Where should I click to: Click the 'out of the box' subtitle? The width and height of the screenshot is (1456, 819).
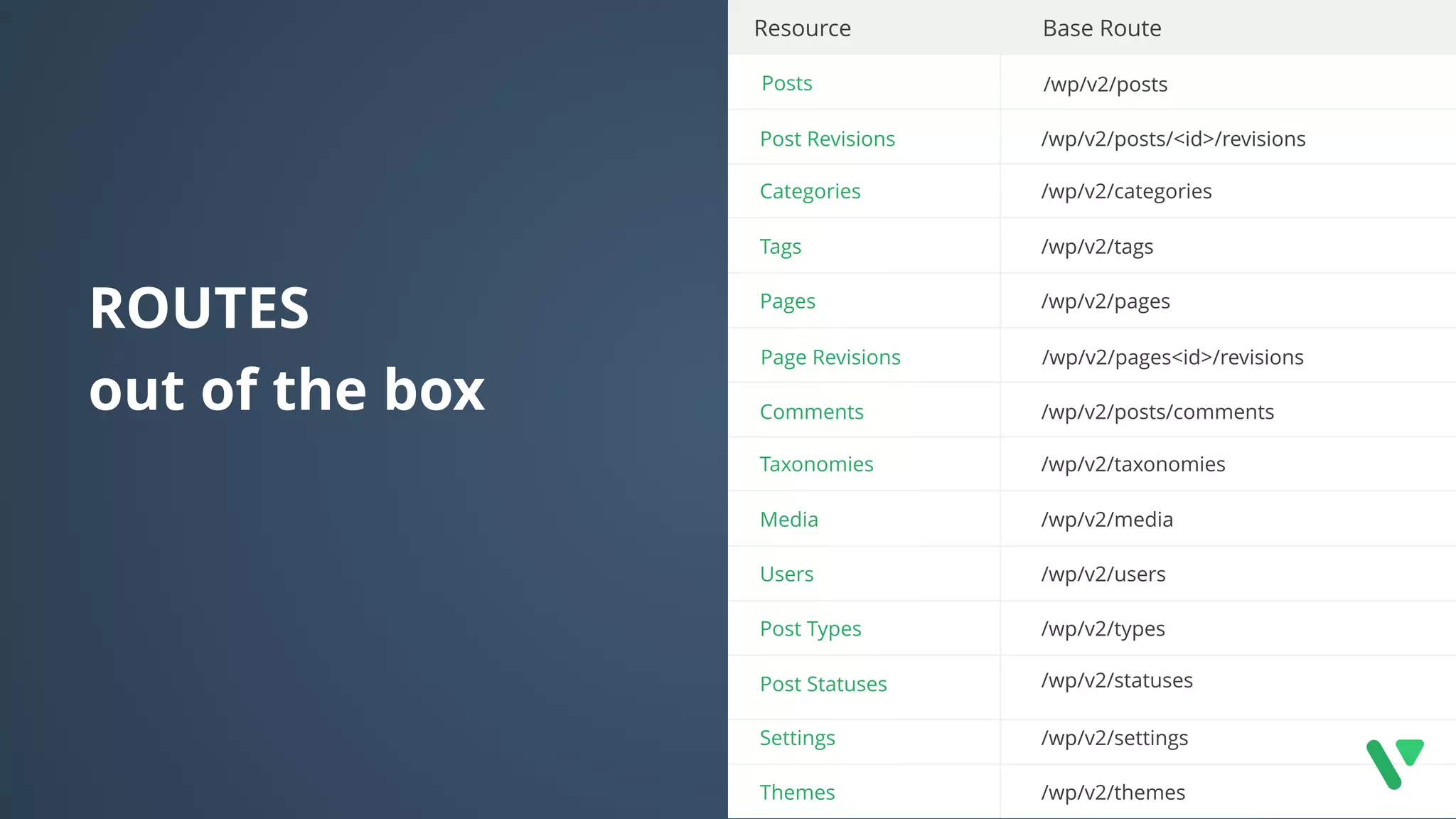coord(287,390)
